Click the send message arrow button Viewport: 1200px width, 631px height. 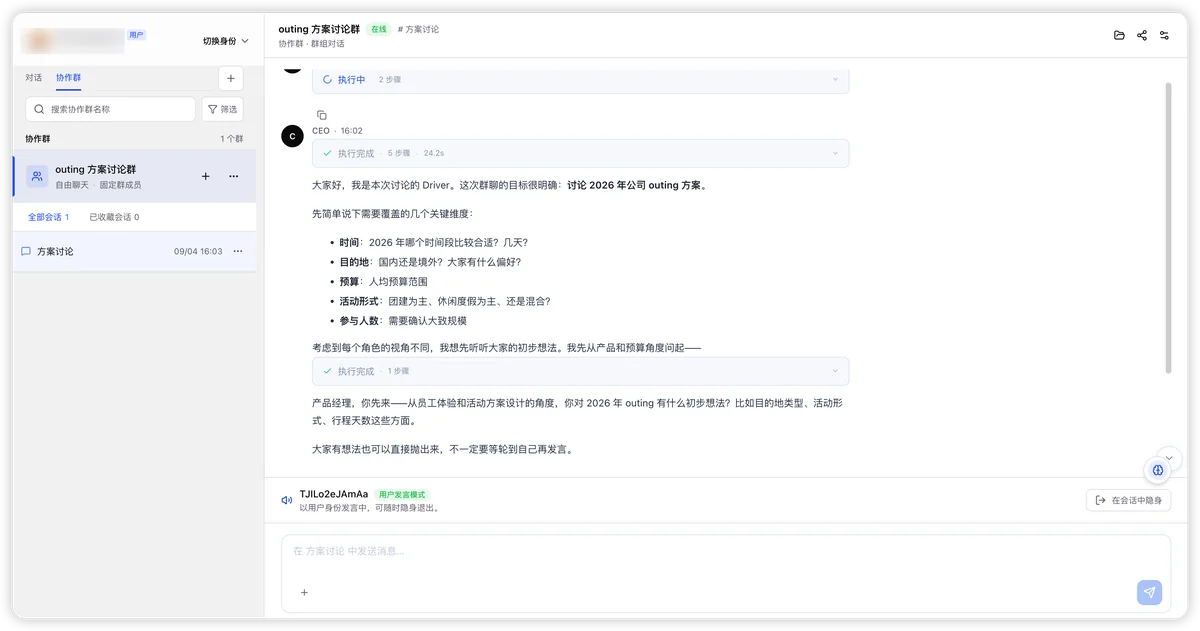1149,593
